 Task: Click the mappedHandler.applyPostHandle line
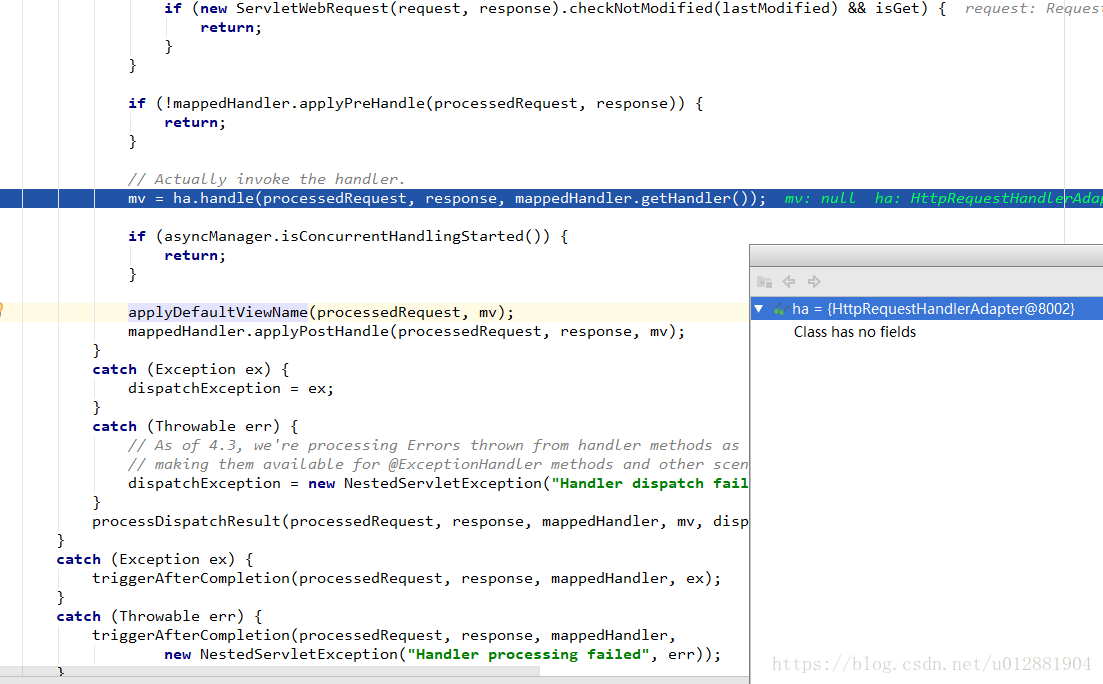point(406,331)
